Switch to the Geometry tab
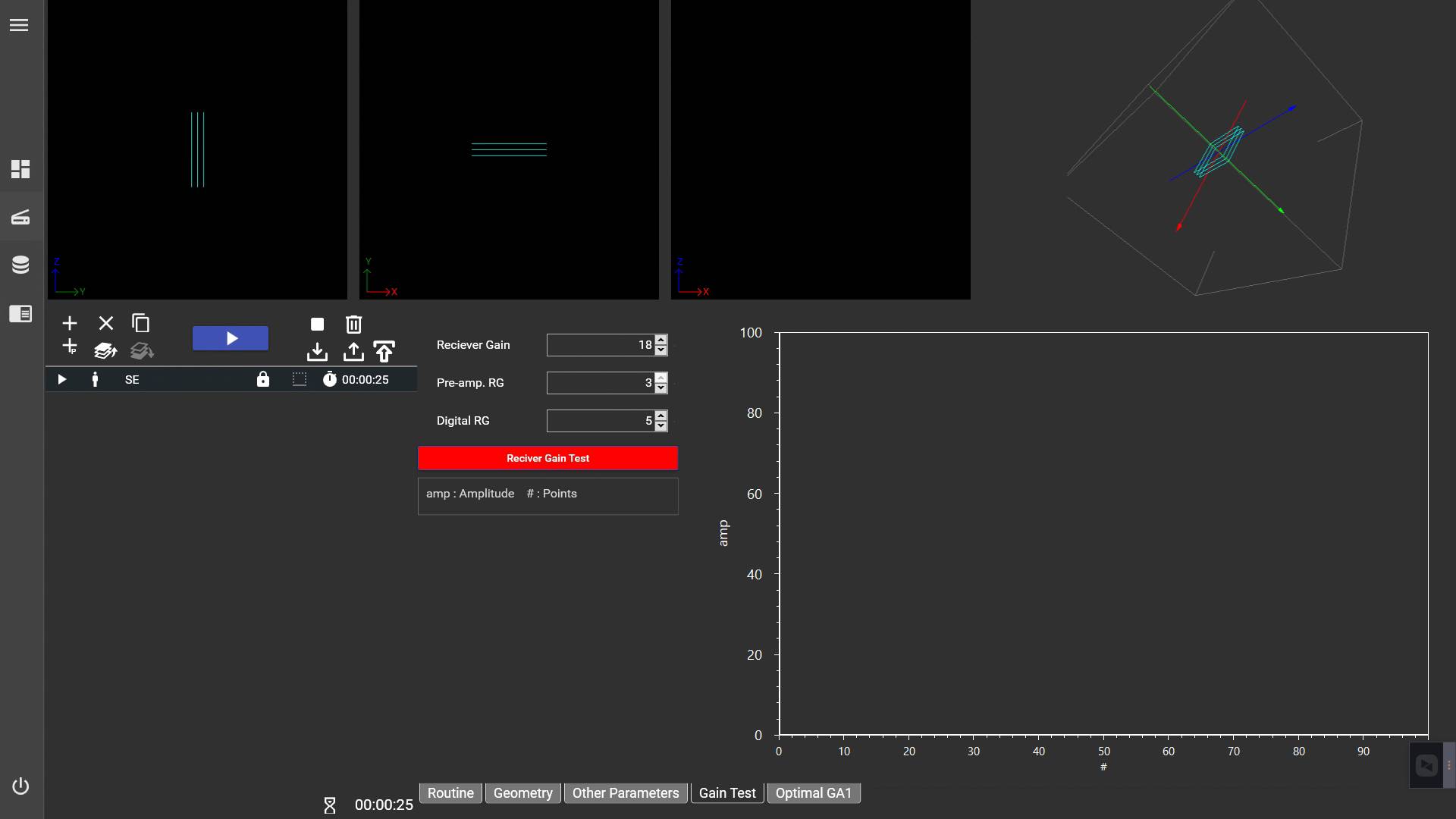The image size is (1456, 819). (x=522, y=793)
